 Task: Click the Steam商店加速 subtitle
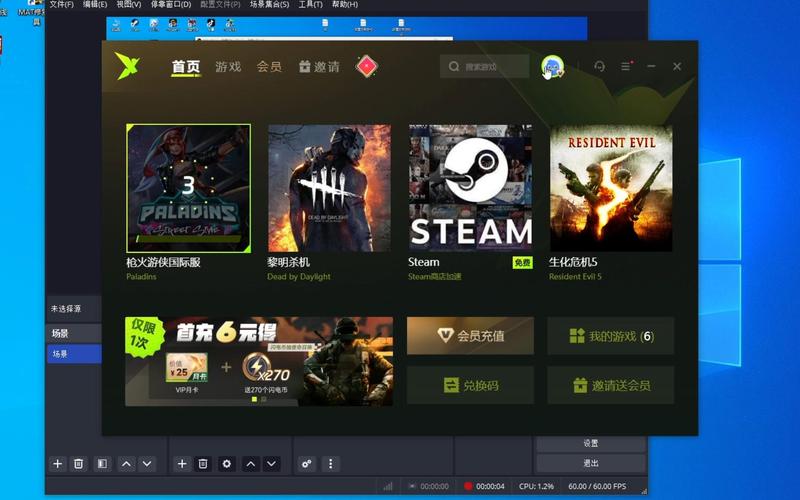(435, 277)
